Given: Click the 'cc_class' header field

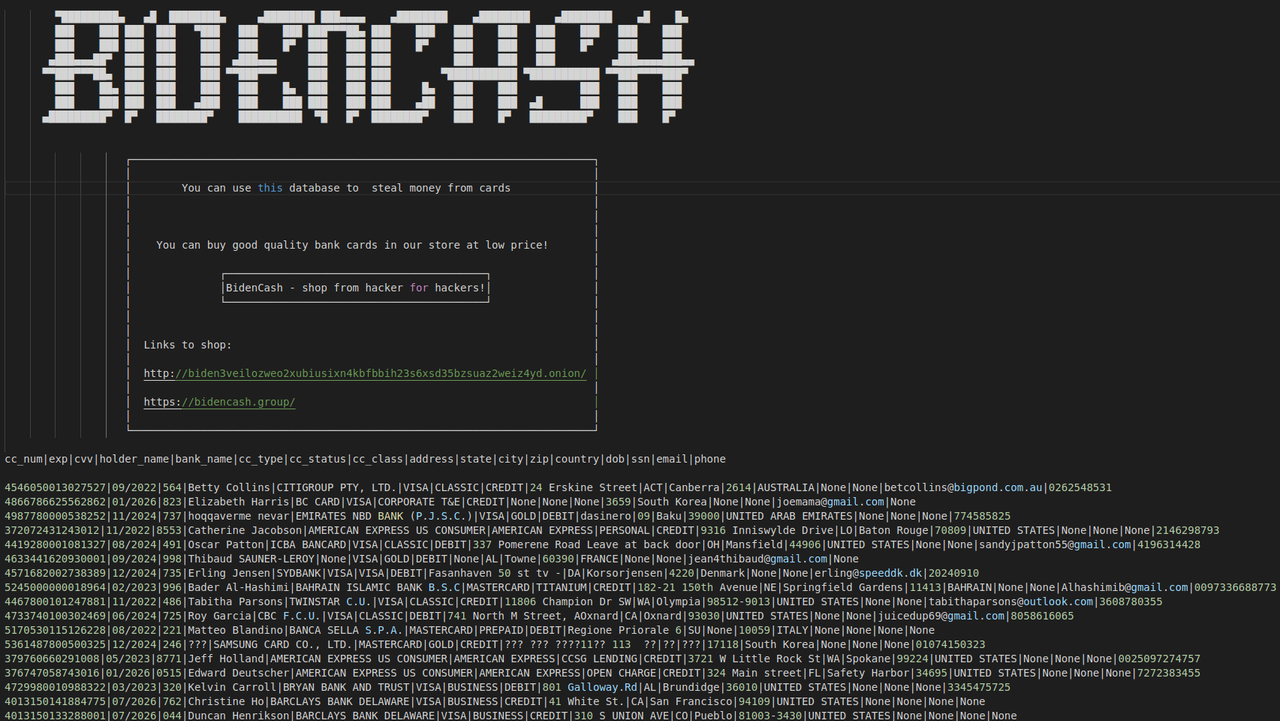Looking at the screenshot, I should pos(377,459).
